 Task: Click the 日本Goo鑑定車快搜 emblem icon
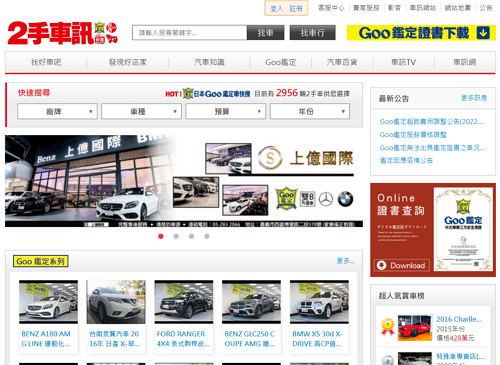click(x=188, y=94)
